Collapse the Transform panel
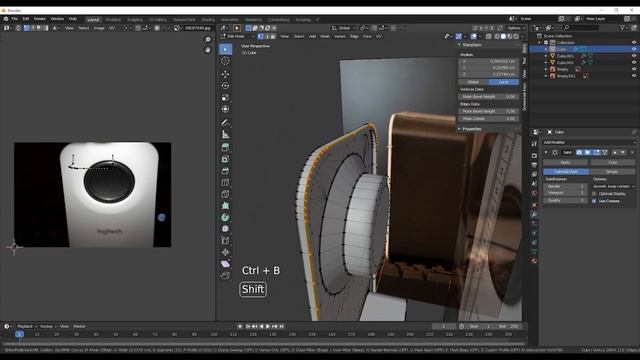 coord(471,44)
